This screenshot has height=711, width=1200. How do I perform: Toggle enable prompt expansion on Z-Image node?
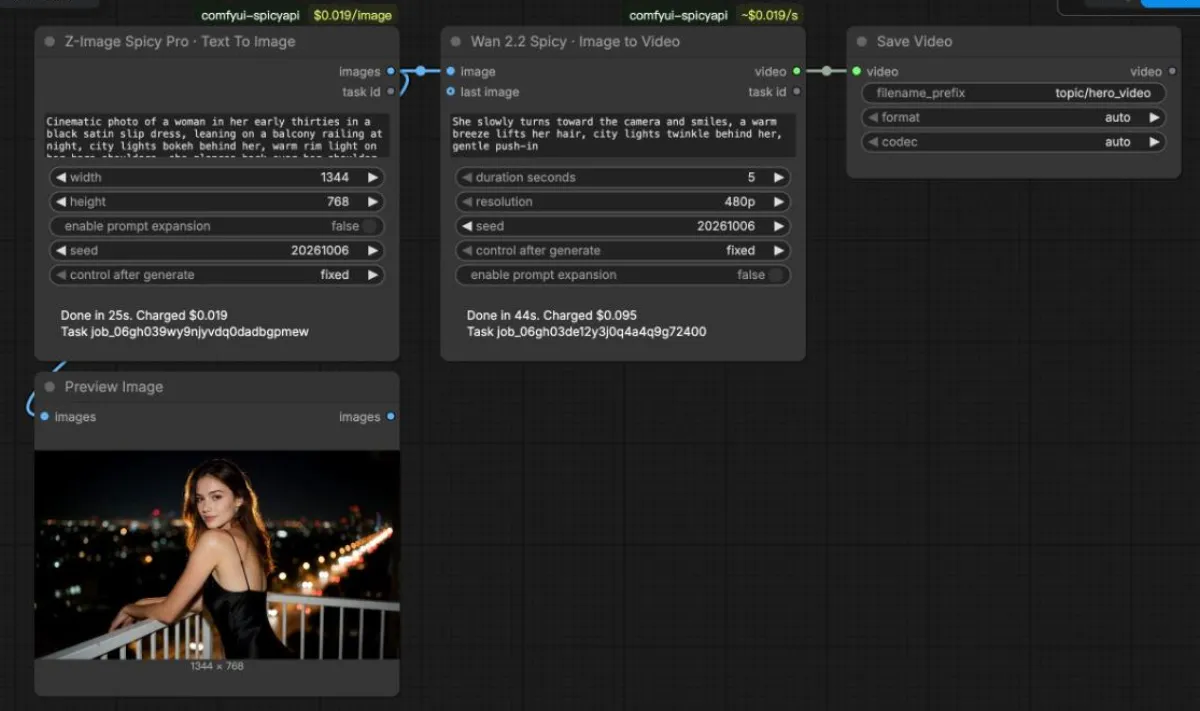pyautogui.click(x=370, y=226)
